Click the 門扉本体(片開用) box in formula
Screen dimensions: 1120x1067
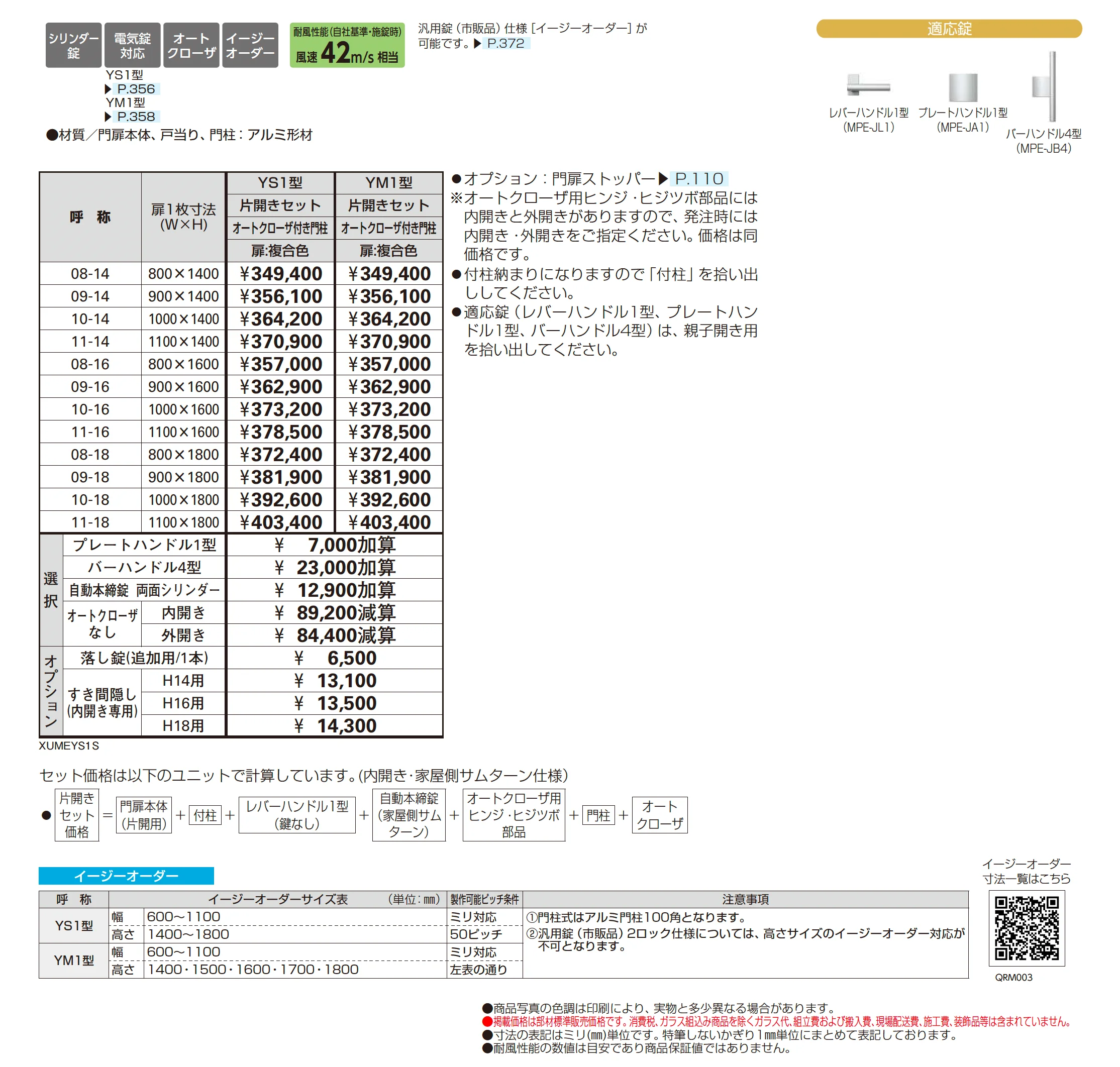coord(143,814)
